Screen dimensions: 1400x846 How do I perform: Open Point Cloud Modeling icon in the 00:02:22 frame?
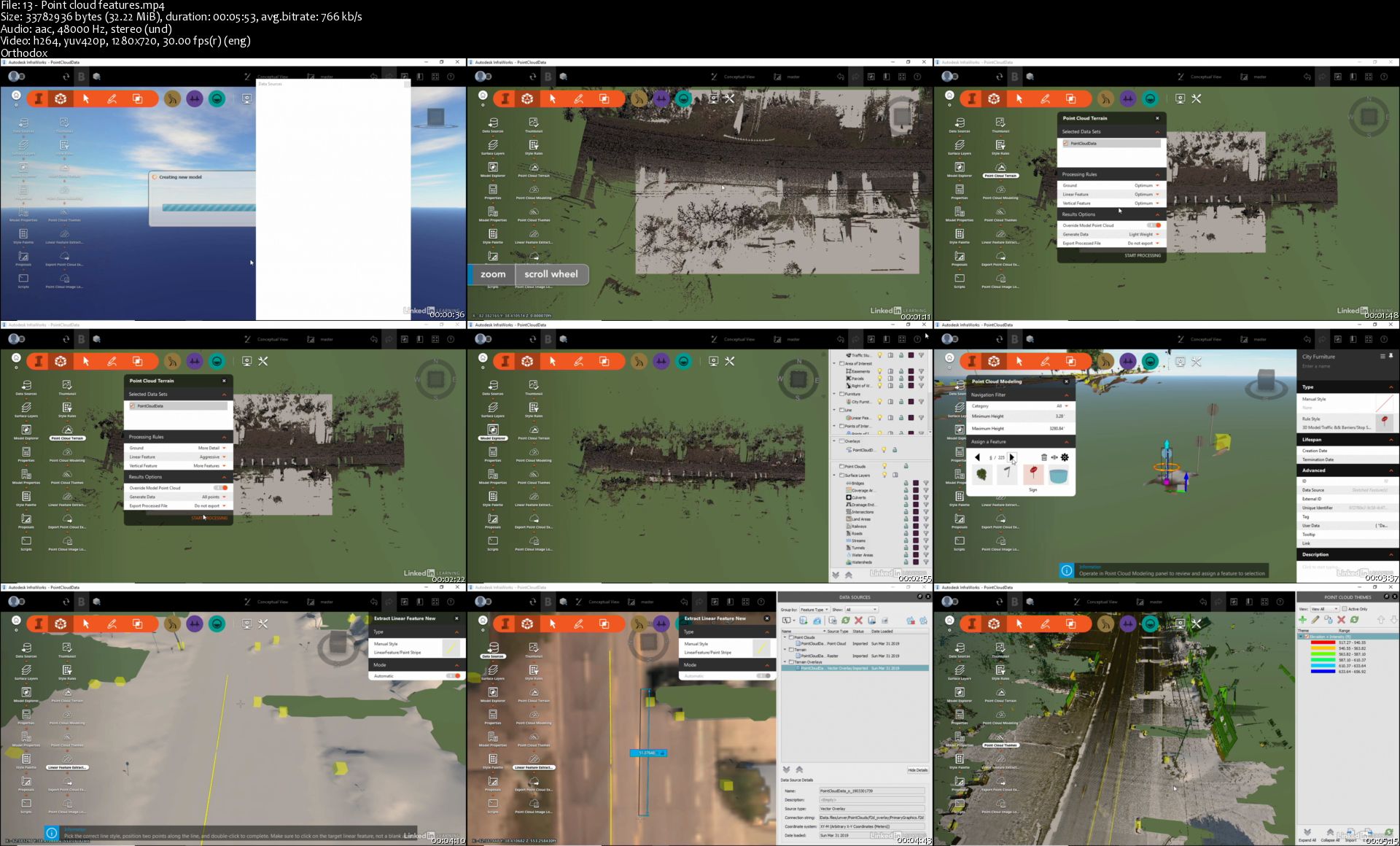tap(67, 452)
